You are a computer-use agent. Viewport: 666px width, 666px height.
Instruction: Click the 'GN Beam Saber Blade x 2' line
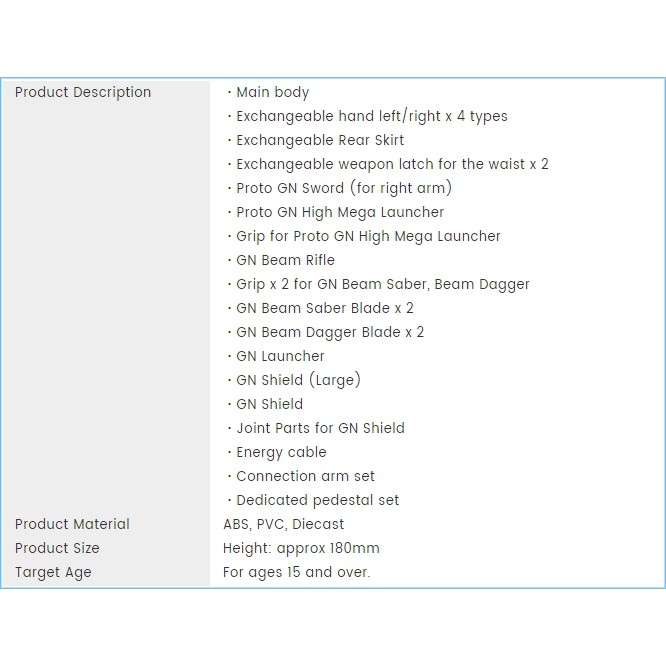(324, 308)
